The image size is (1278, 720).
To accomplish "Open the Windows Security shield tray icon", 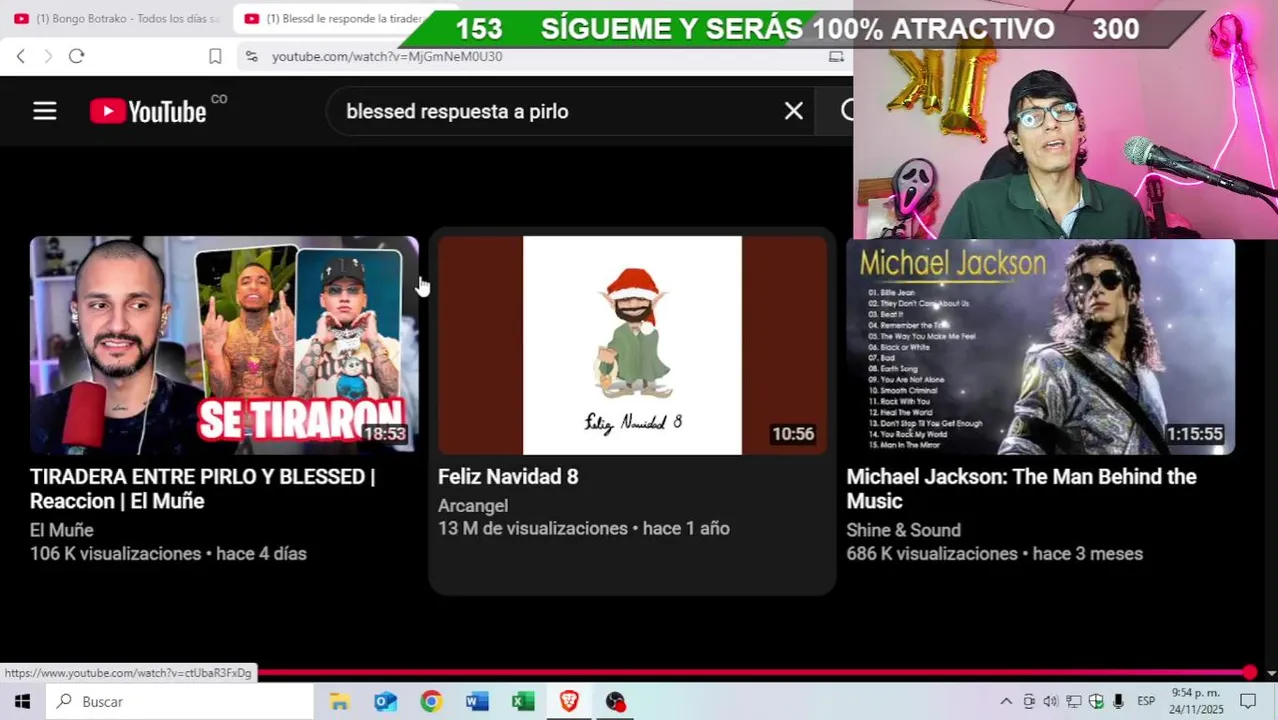I will click(x=1096, y=701).
